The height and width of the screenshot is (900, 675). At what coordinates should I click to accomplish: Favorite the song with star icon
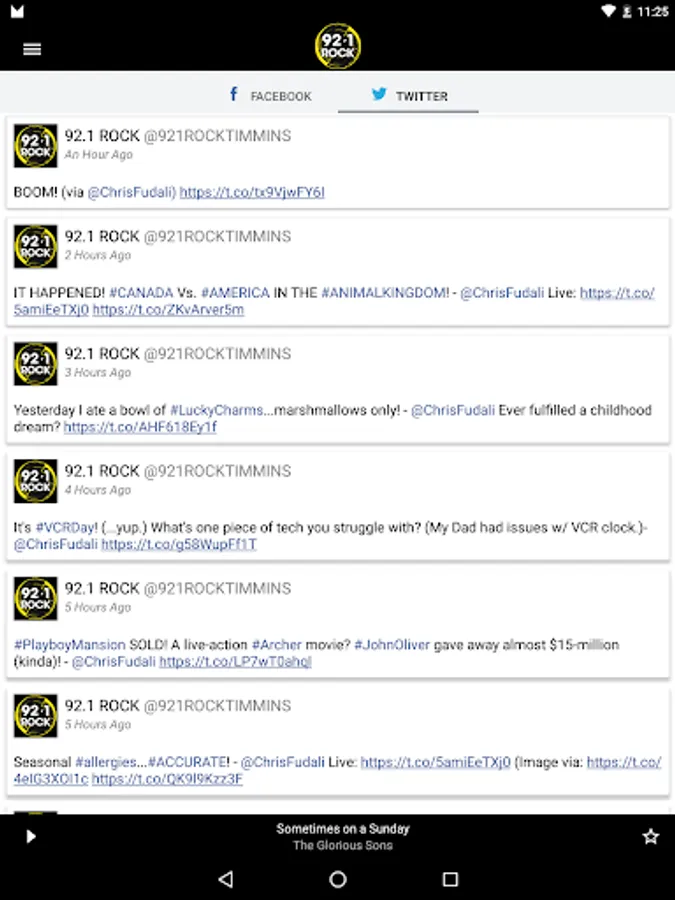coord(650,836)
